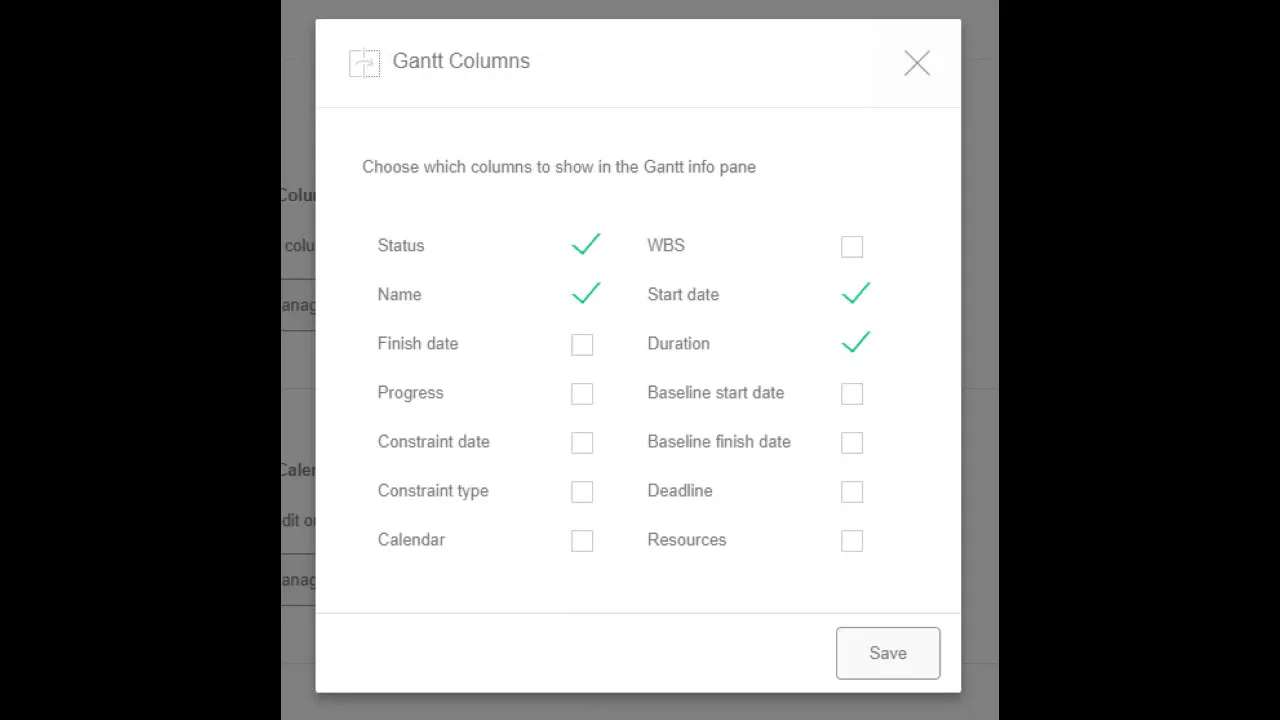1280x720 pixels.
Task: Click the Baseline finish date label
Action: (718, 441)
